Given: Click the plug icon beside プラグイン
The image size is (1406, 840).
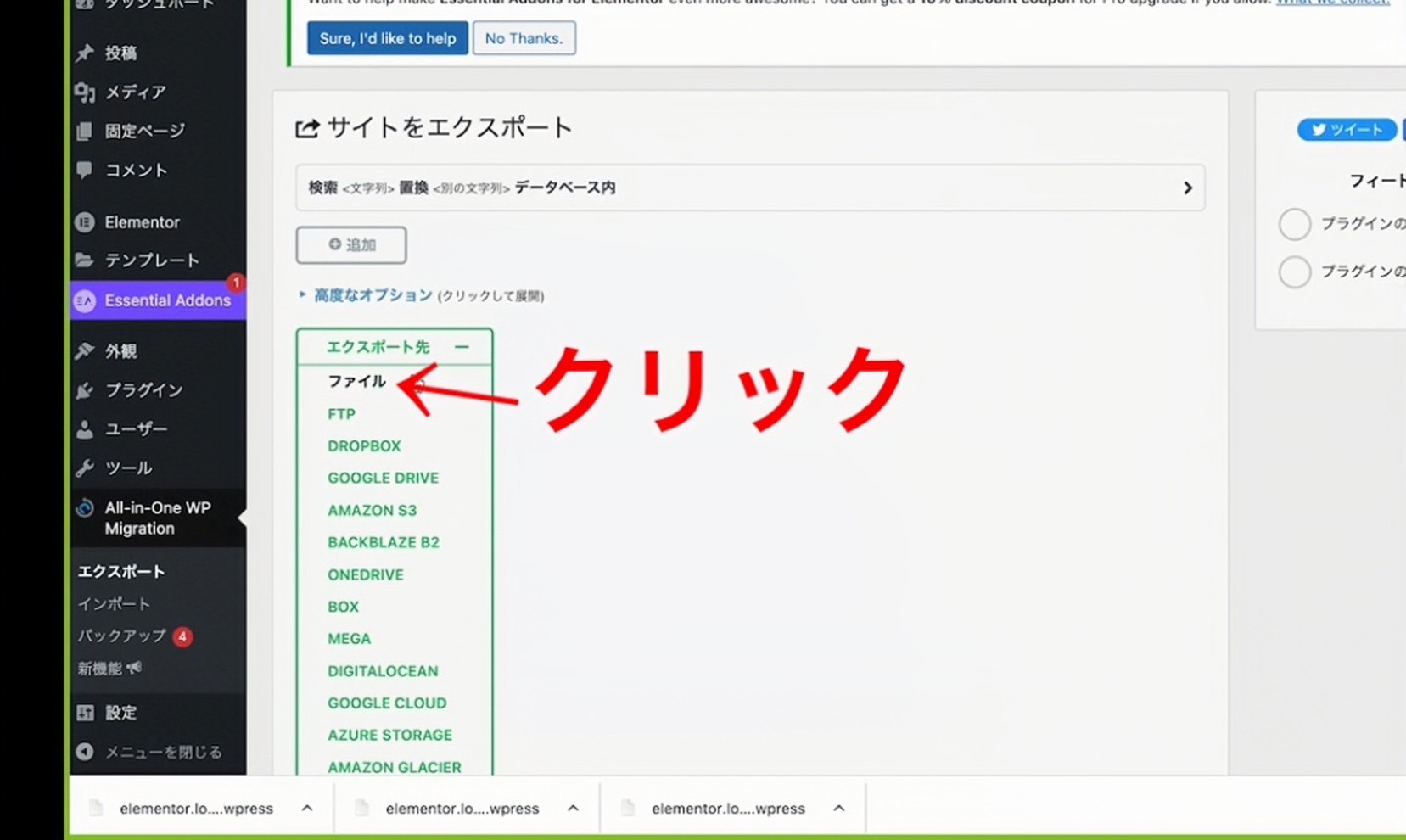Looking at the screenshot, I should 84,390.
